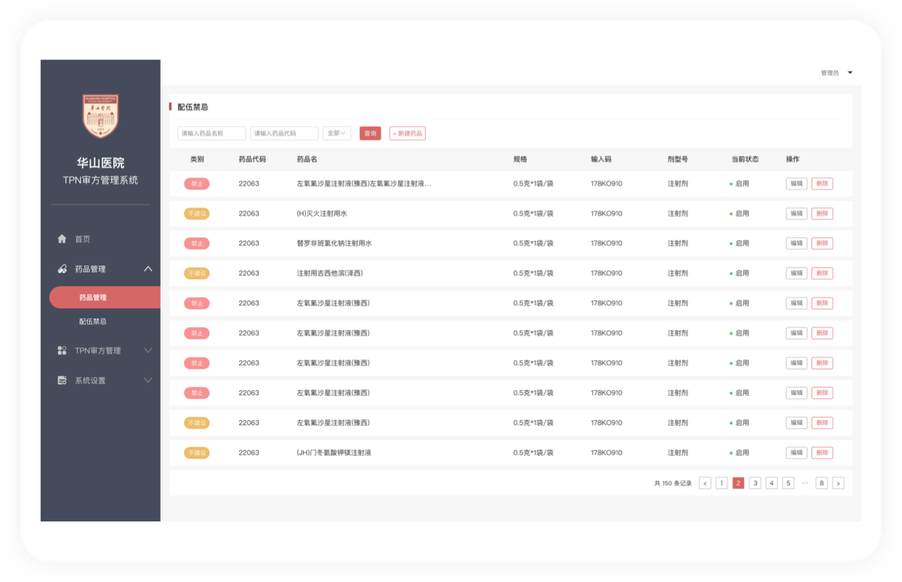Click the 启用 status in (H)灭火注射用水 row
Viewport: 902px width, 582px height.
(740, 213)
